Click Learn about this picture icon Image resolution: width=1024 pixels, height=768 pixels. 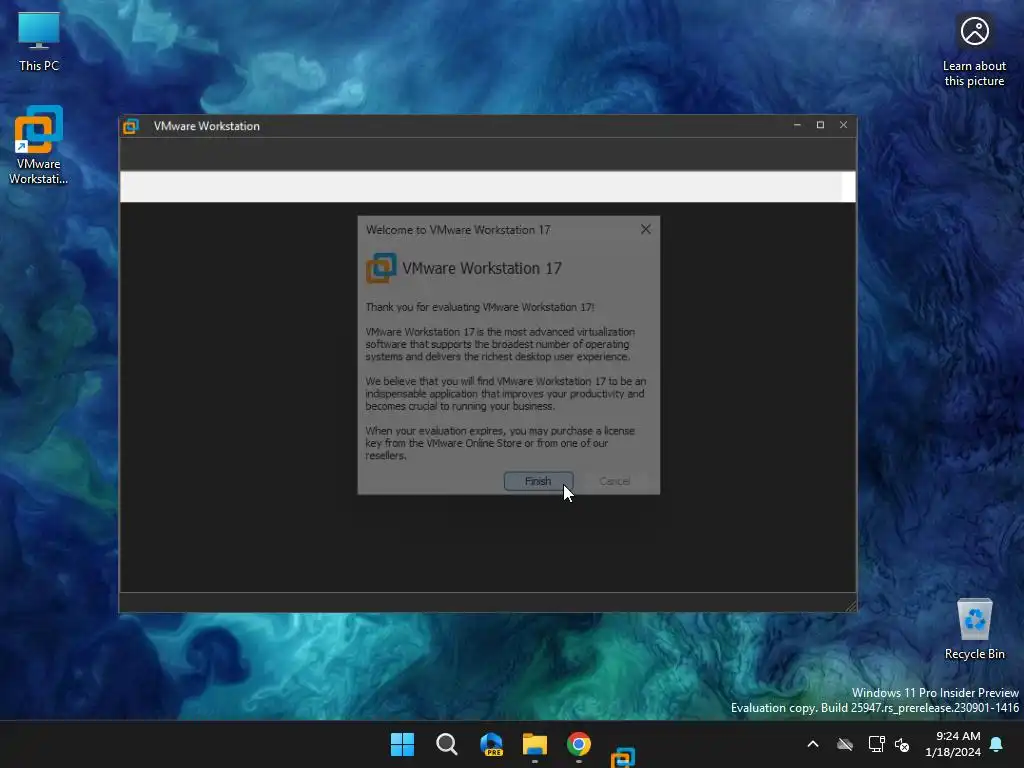(974, 51)
